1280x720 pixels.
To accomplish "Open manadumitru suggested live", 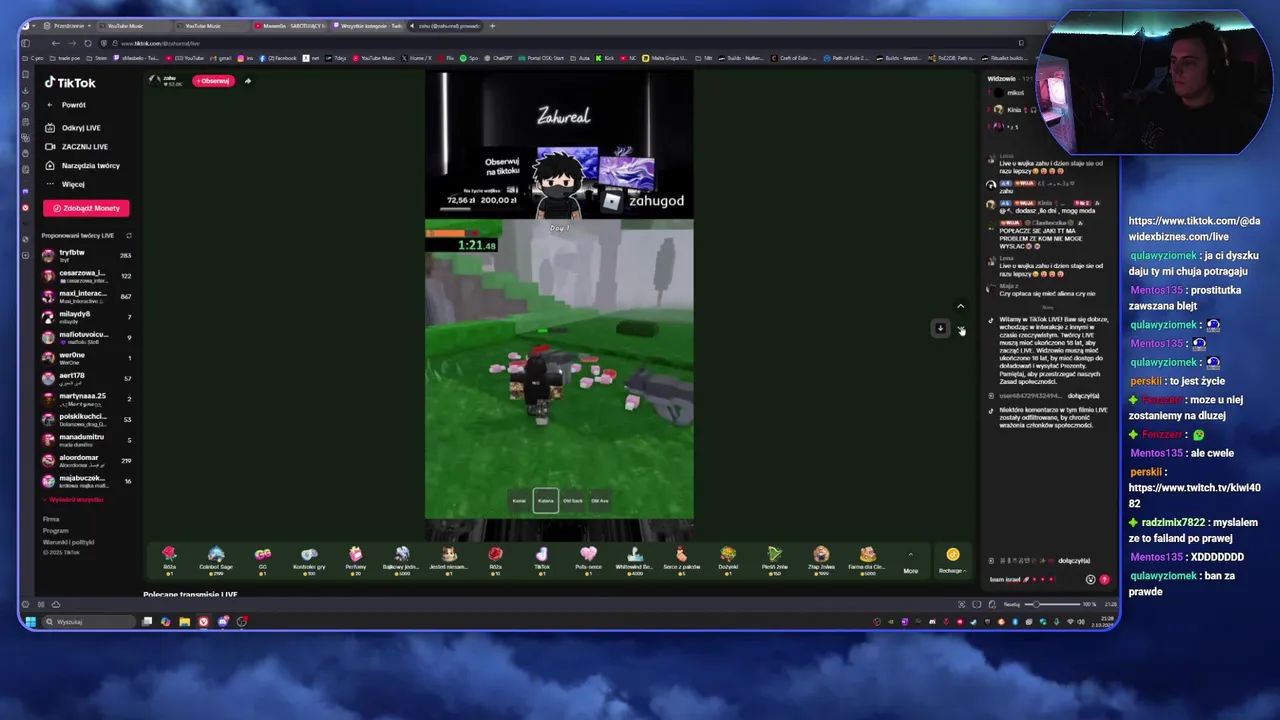I will [x=86, y=440].
